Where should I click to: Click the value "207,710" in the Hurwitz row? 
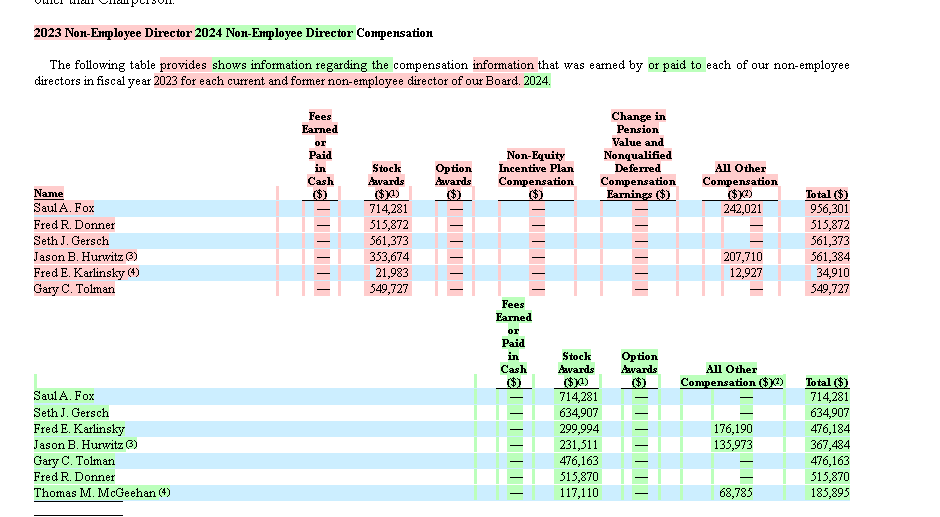tap(742, 257)
